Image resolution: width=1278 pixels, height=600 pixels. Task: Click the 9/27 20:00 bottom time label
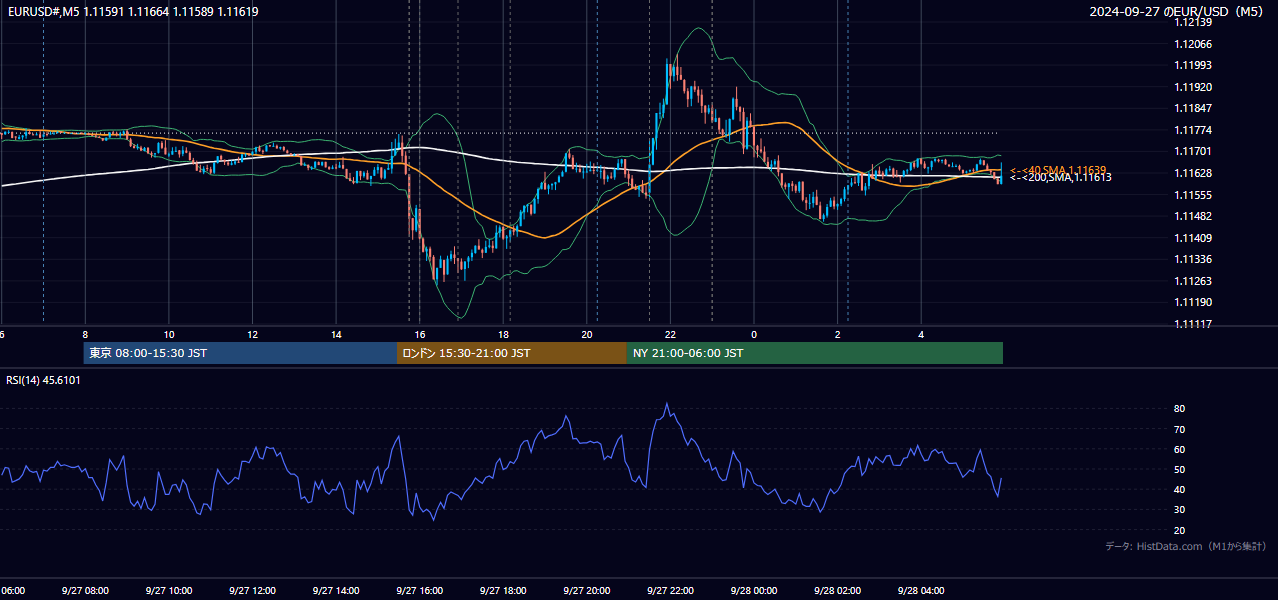587,591
